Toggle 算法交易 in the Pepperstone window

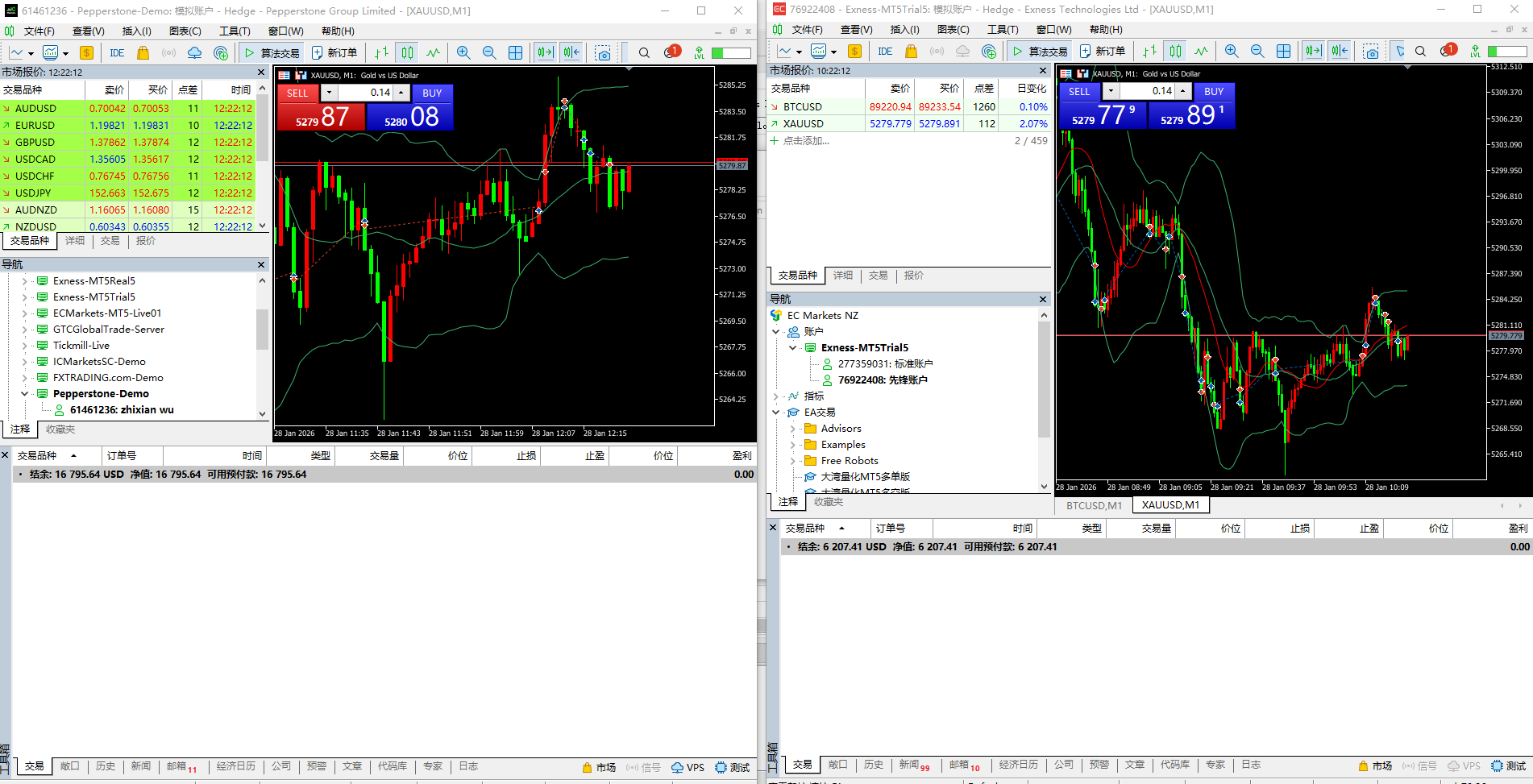tap(272, 53)
